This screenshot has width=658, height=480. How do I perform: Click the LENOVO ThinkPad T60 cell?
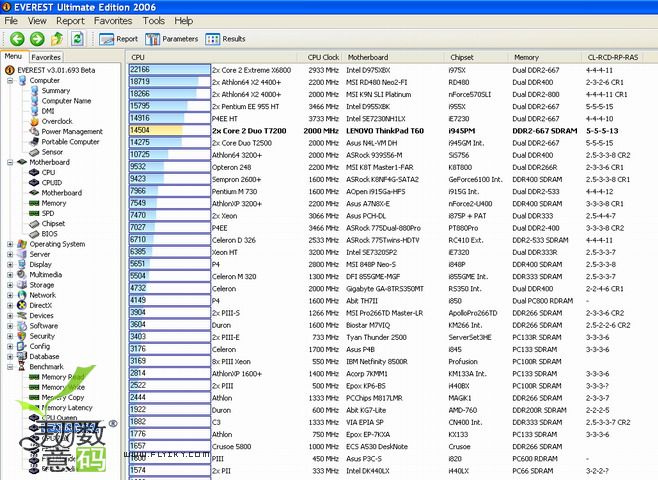pos(385,131)
